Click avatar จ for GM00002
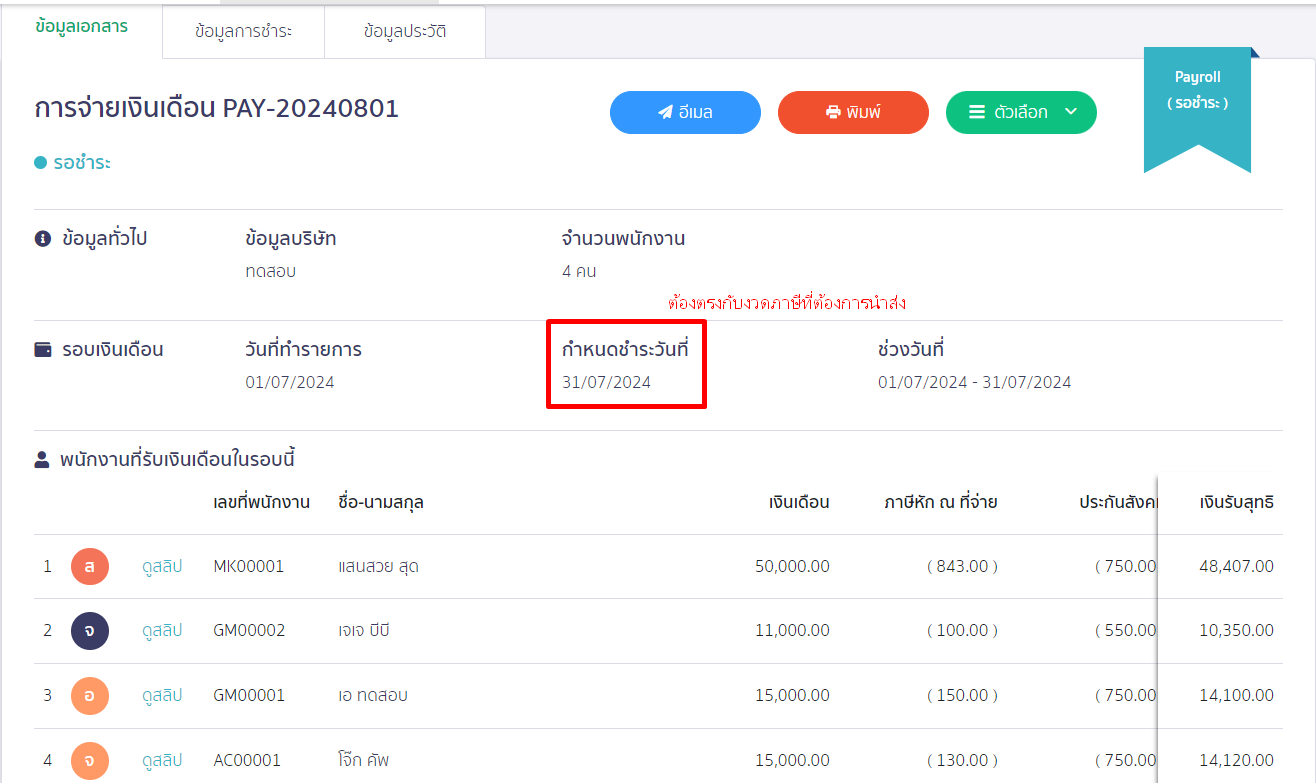 pos(89,631)
